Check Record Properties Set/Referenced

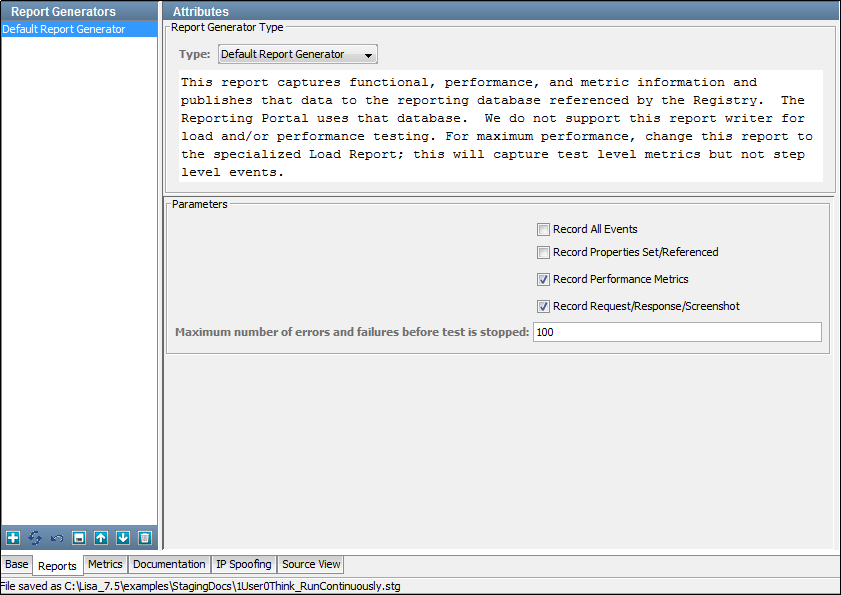(543, 252)
